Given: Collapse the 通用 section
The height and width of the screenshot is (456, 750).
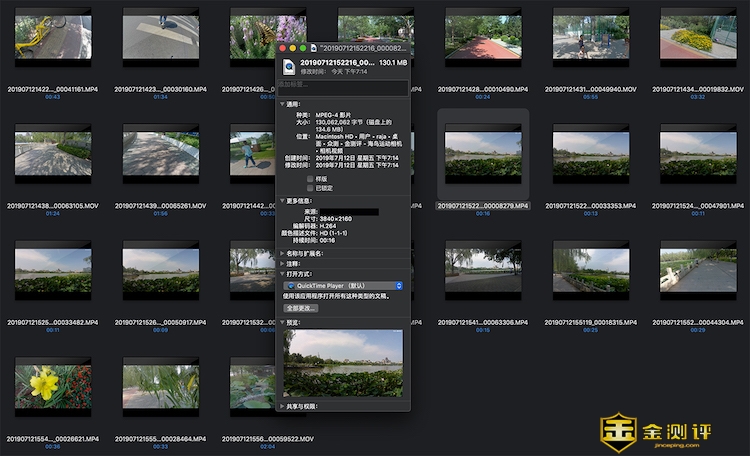Looking at the screenshot, I should [282, 104].
